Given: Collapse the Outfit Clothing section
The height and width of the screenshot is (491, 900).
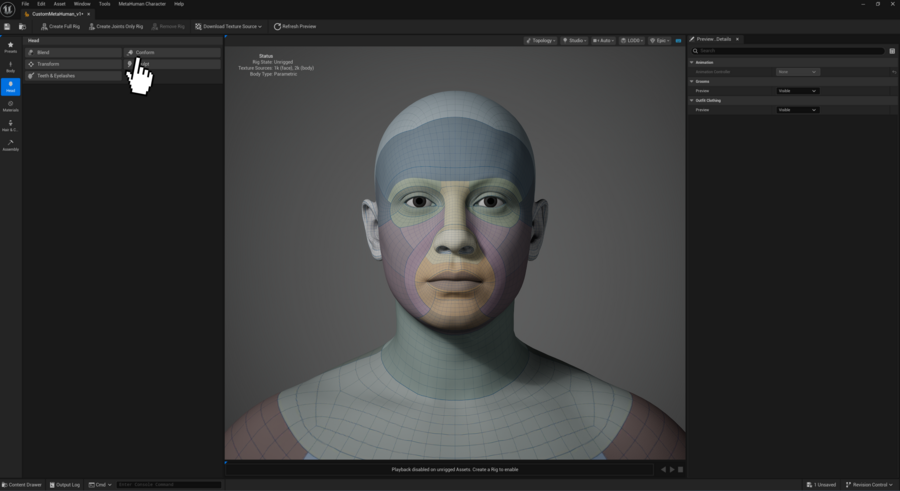Looking at the screenshot, I should coord(692,100).
